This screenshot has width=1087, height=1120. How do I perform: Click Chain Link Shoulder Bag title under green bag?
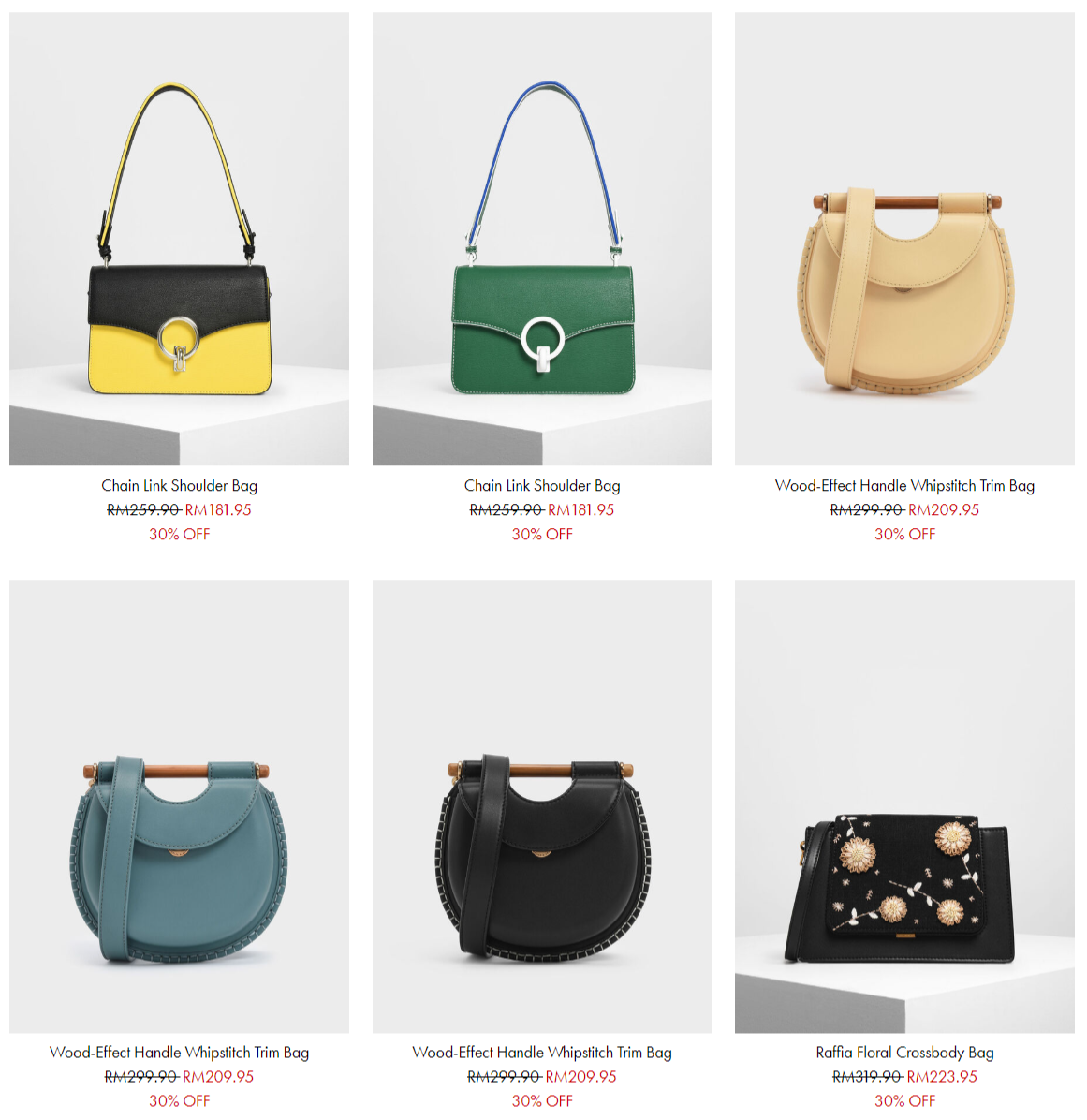pos(542,486)
